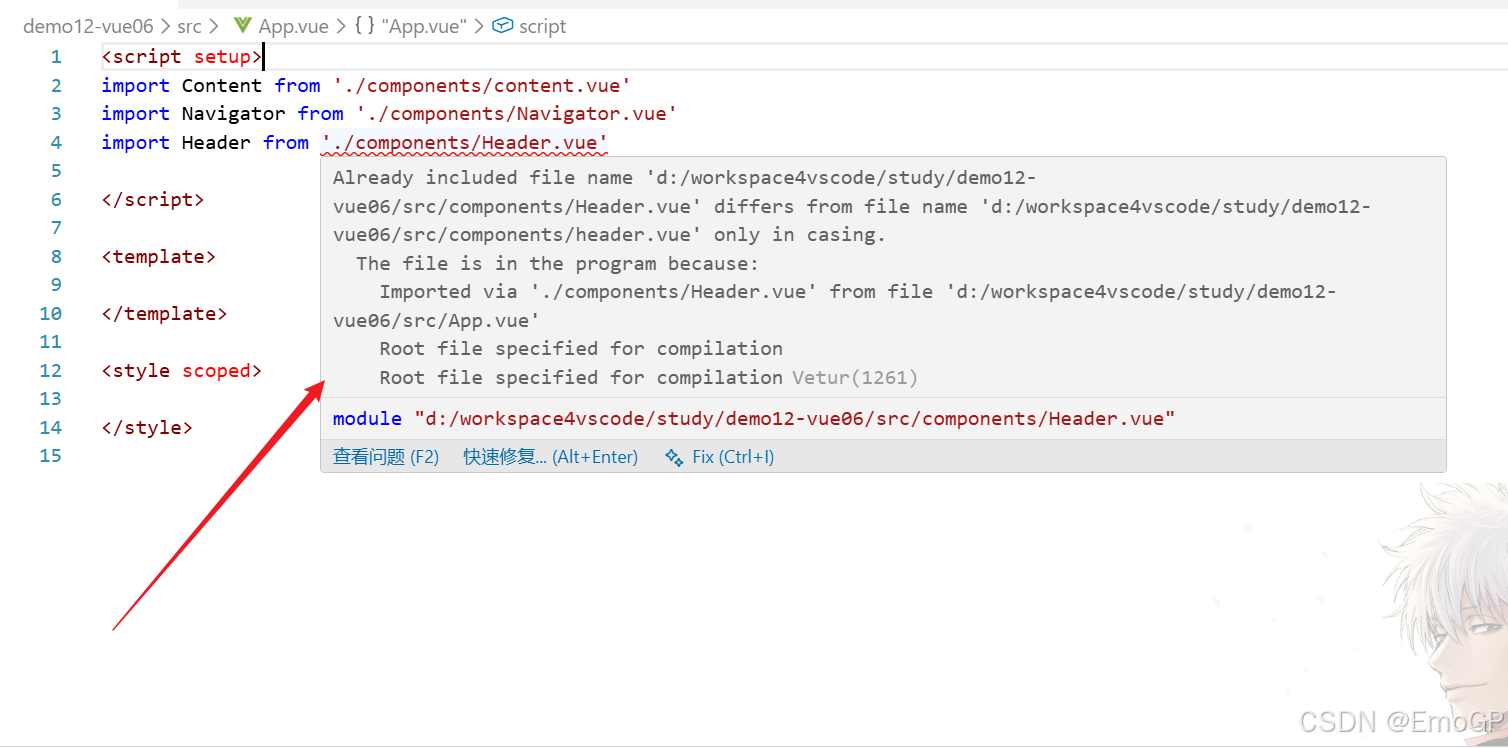The height and width of the screenshot is (748, 1508).
Task: Click the word Navigator in line 3
Action: [233, 114]
